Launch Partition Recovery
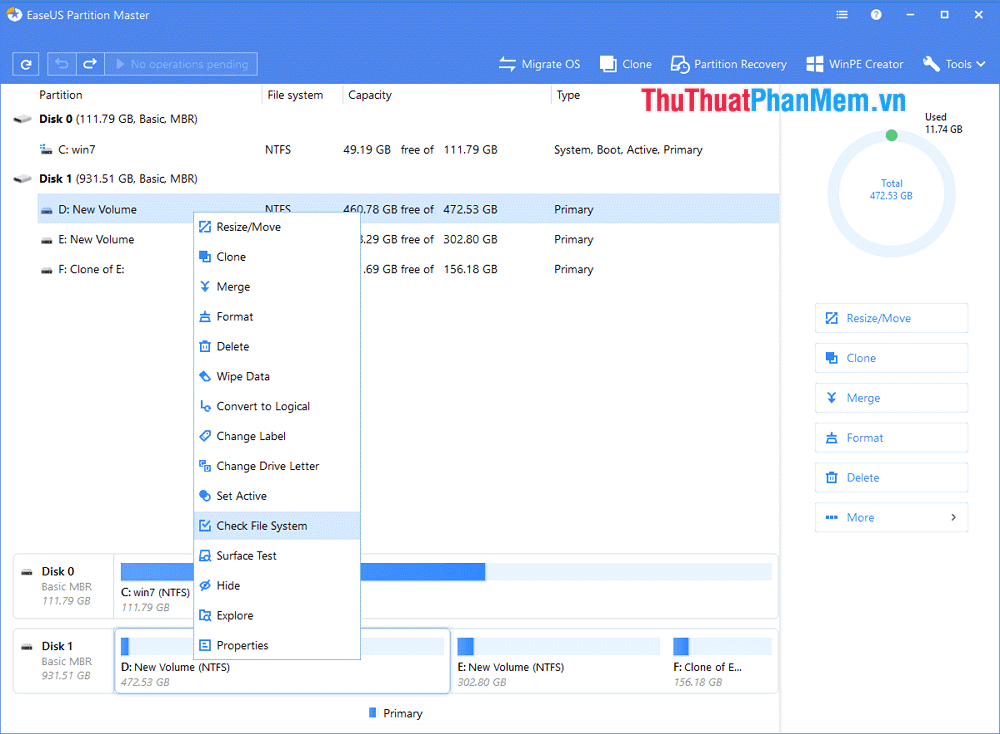This screenshot has width=1000, height=734. point(728,63)
